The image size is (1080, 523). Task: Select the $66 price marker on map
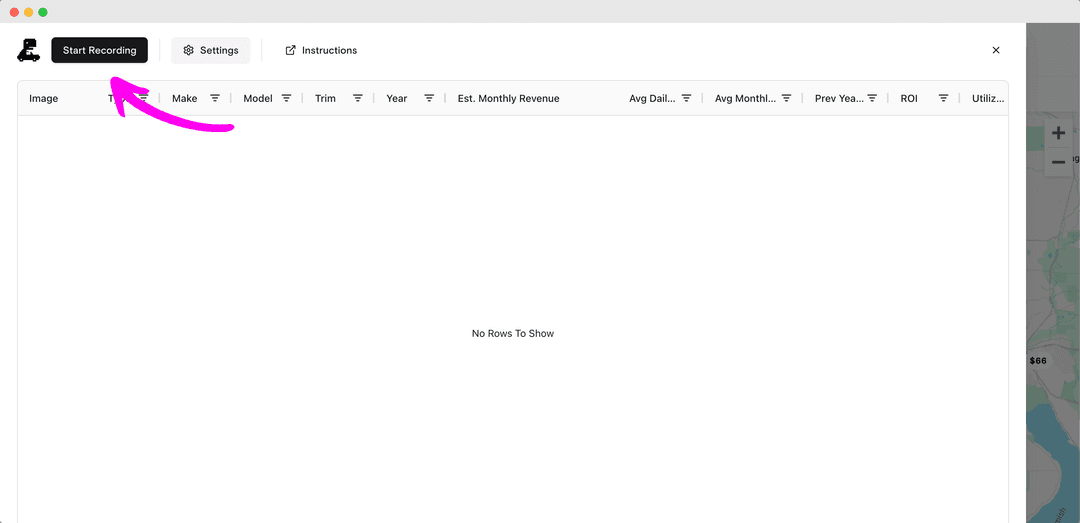click(x=1038, y=360)
